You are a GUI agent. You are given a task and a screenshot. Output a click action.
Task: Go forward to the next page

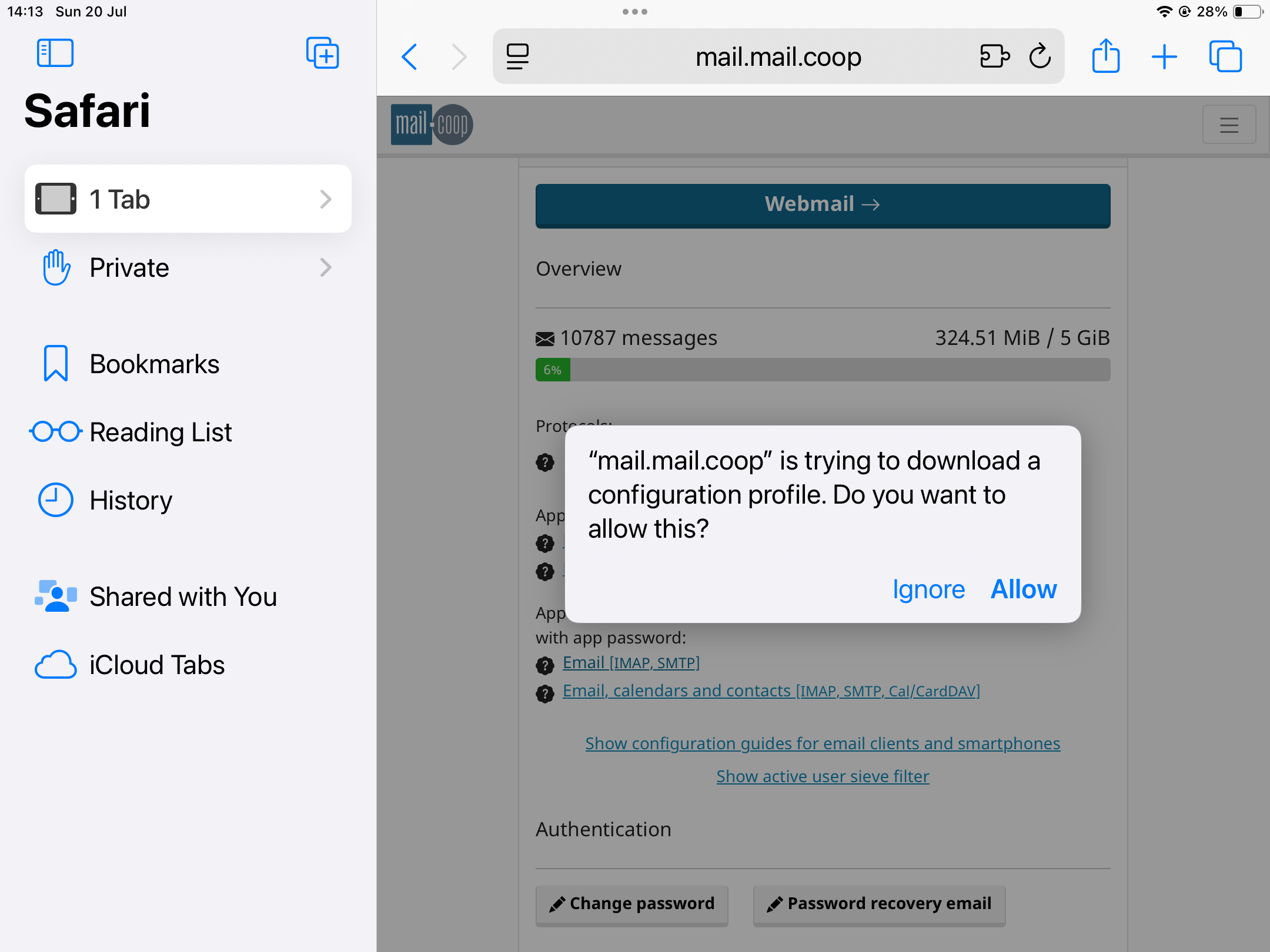click(x=459, y=57)
